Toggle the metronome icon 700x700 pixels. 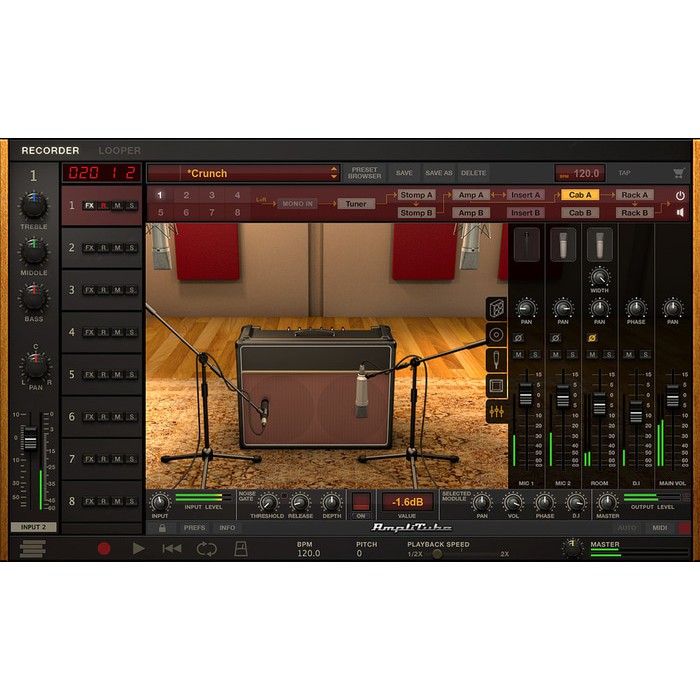(x=241, y=549)
